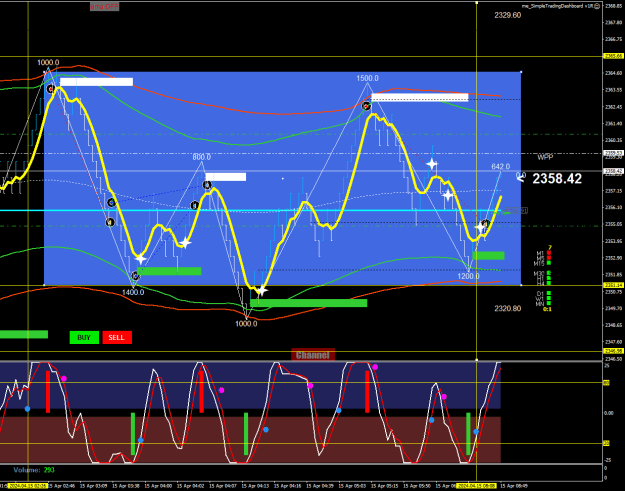This screenshot has width=625, height=491.
Task: Select the white zone rectangle below 800.0
Action: tap(226, 177)
